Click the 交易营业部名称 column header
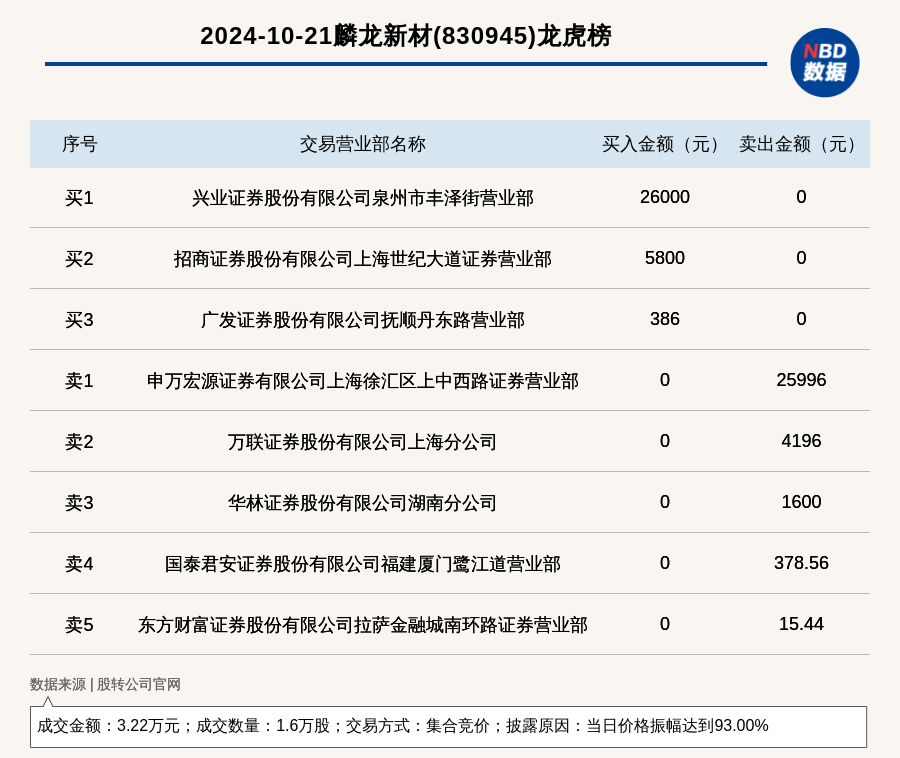 362,144
